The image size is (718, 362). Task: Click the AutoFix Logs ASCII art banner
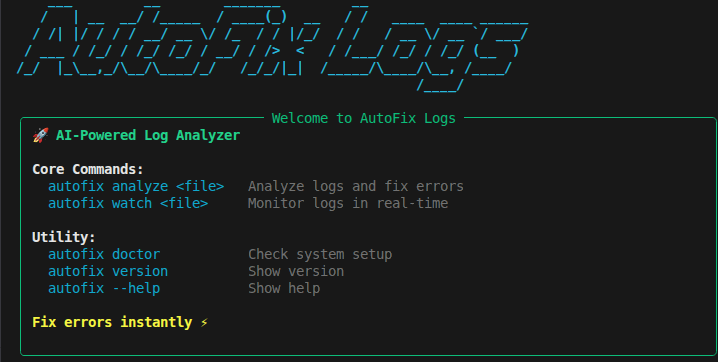272,48
